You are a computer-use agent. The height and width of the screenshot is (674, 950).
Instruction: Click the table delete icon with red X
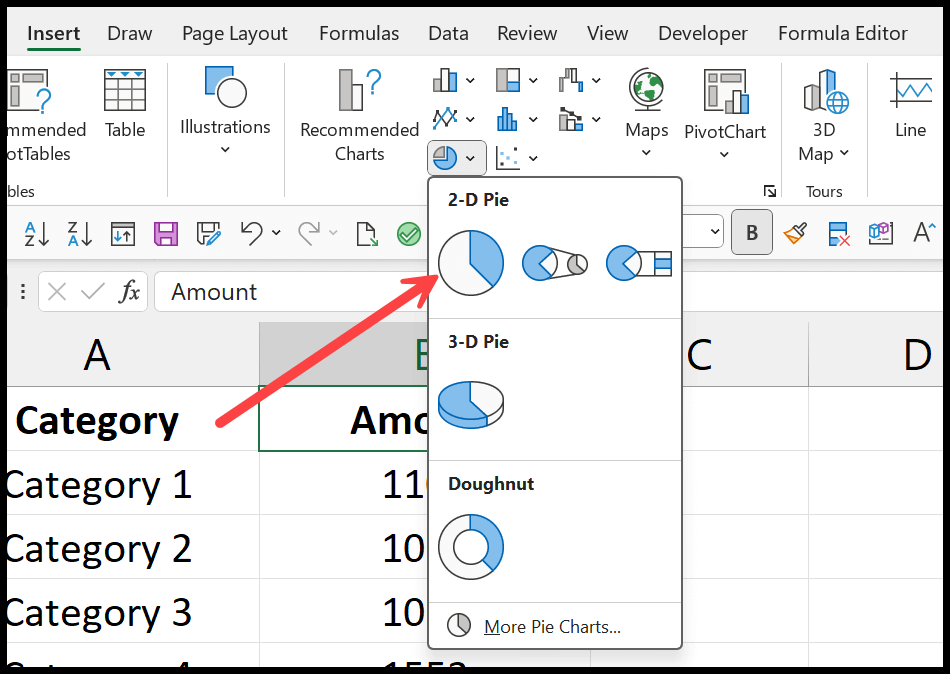[839, 233]
